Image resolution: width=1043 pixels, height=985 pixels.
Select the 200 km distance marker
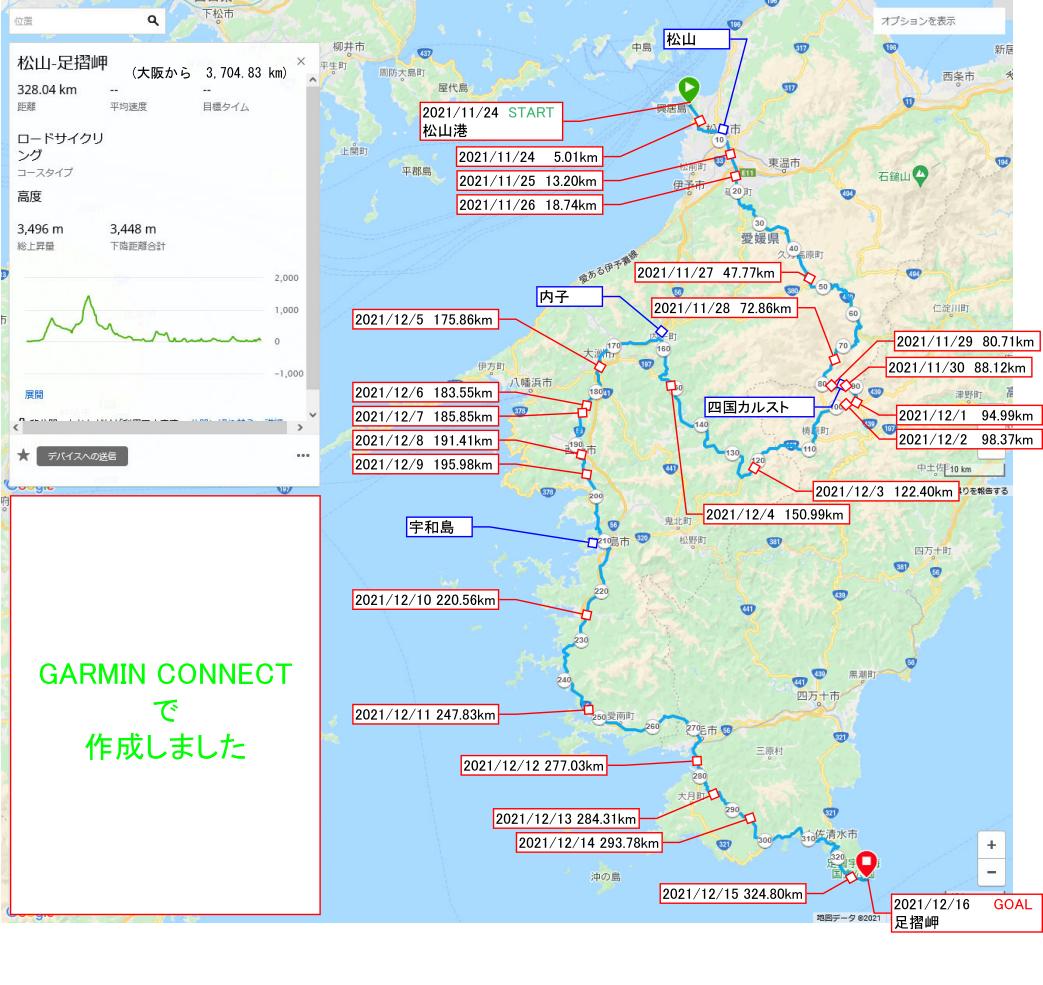point(595,496)
